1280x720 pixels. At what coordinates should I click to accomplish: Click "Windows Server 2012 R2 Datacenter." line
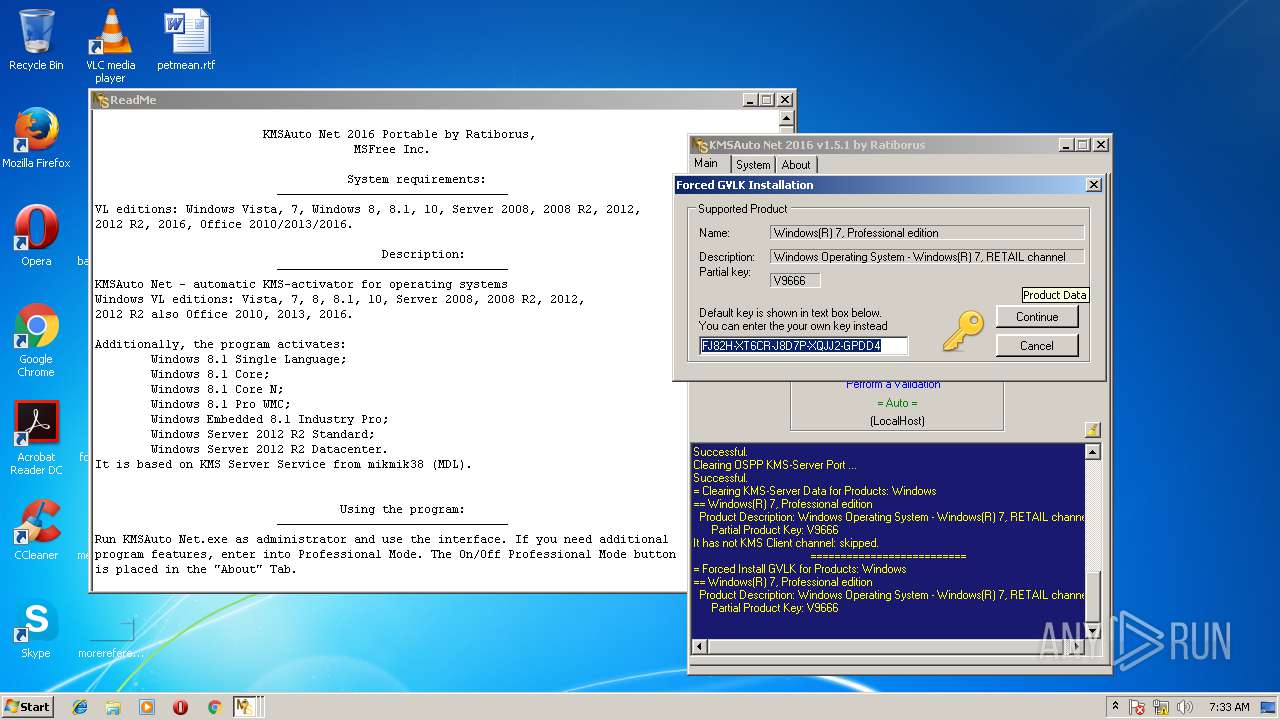pos(269,449)
